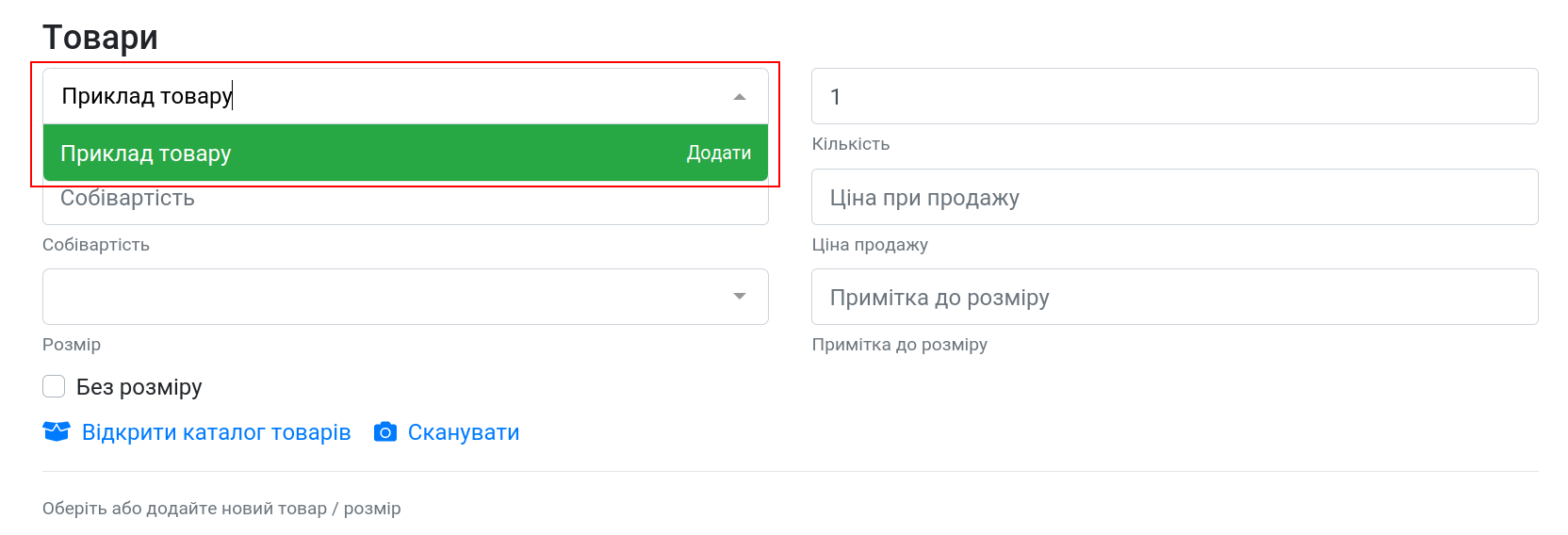This screenshot has height=535, width=1568.
Task: Click the quantity field showing 1
Action: pyautogui.click(x=1174, y=96)
